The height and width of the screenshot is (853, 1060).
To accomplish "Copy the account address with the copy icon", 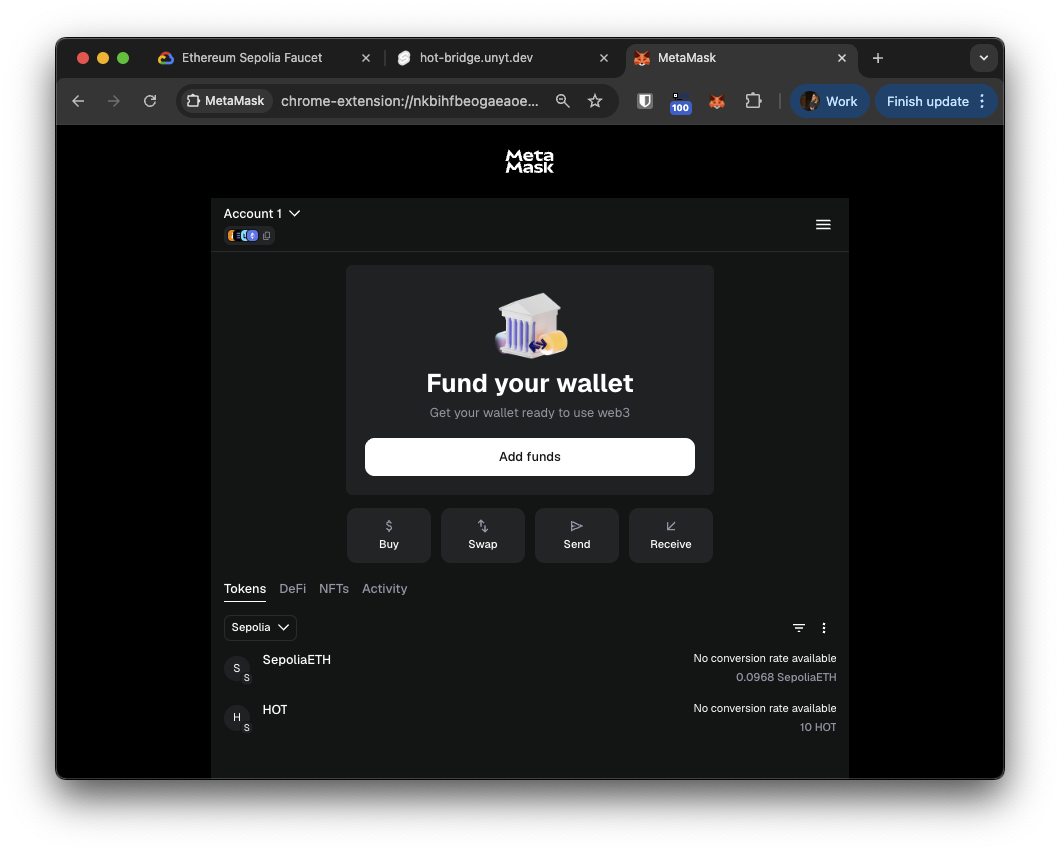I will pyautogui.click(x=266, y=235).
